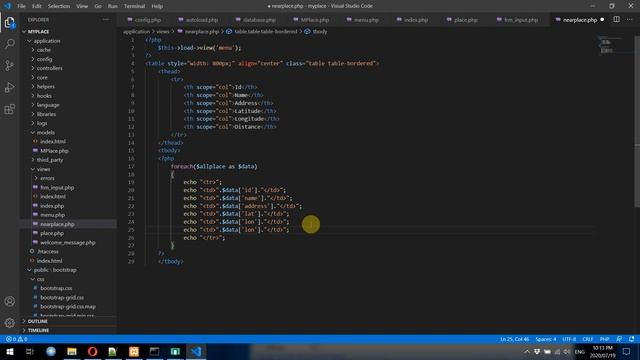Click the Windows Start button
The width and height of the screenshot is (640, 360).
tap(9, 351)
